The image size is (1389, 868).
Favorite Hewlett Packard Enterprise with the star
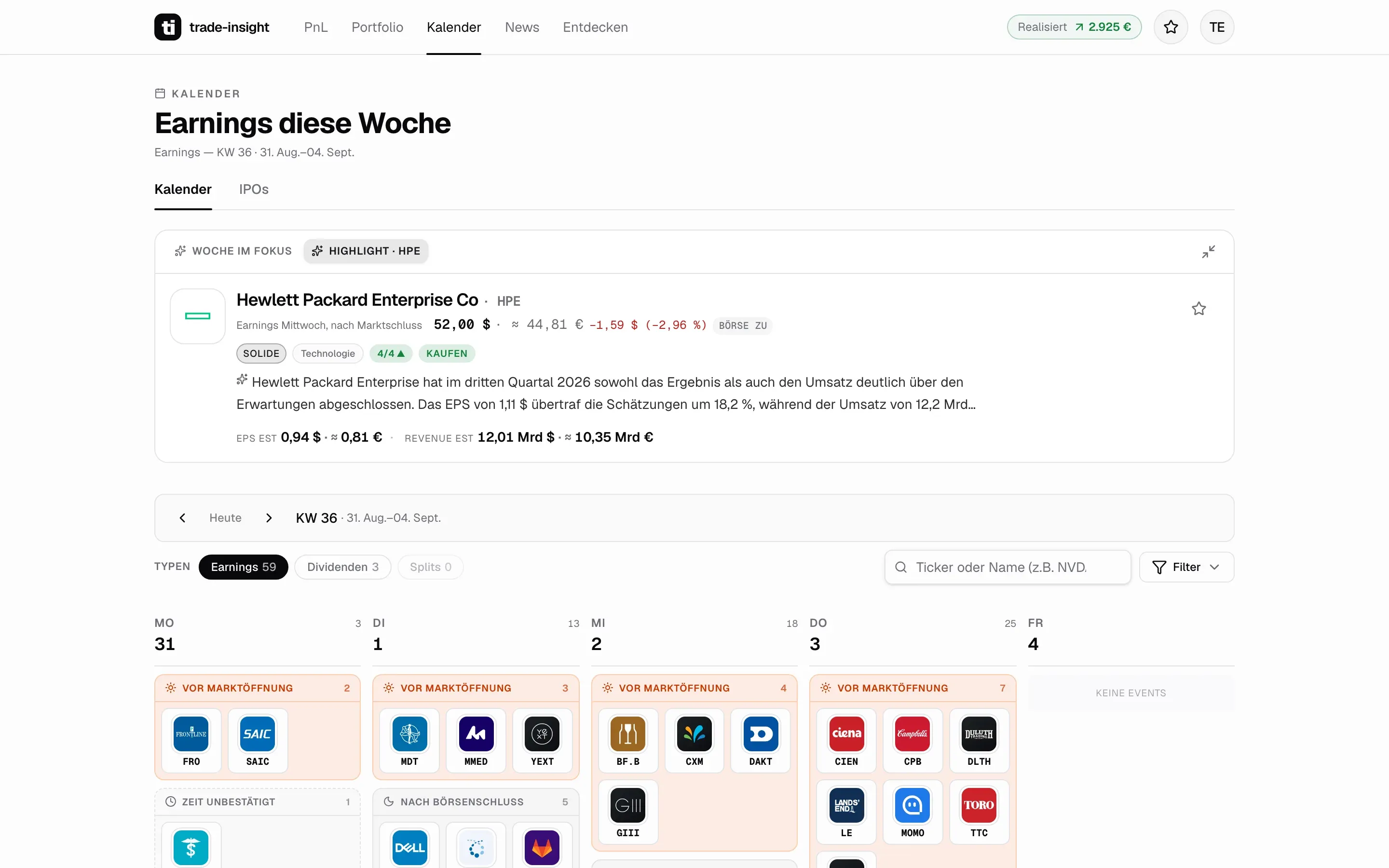pos(1198,309)
